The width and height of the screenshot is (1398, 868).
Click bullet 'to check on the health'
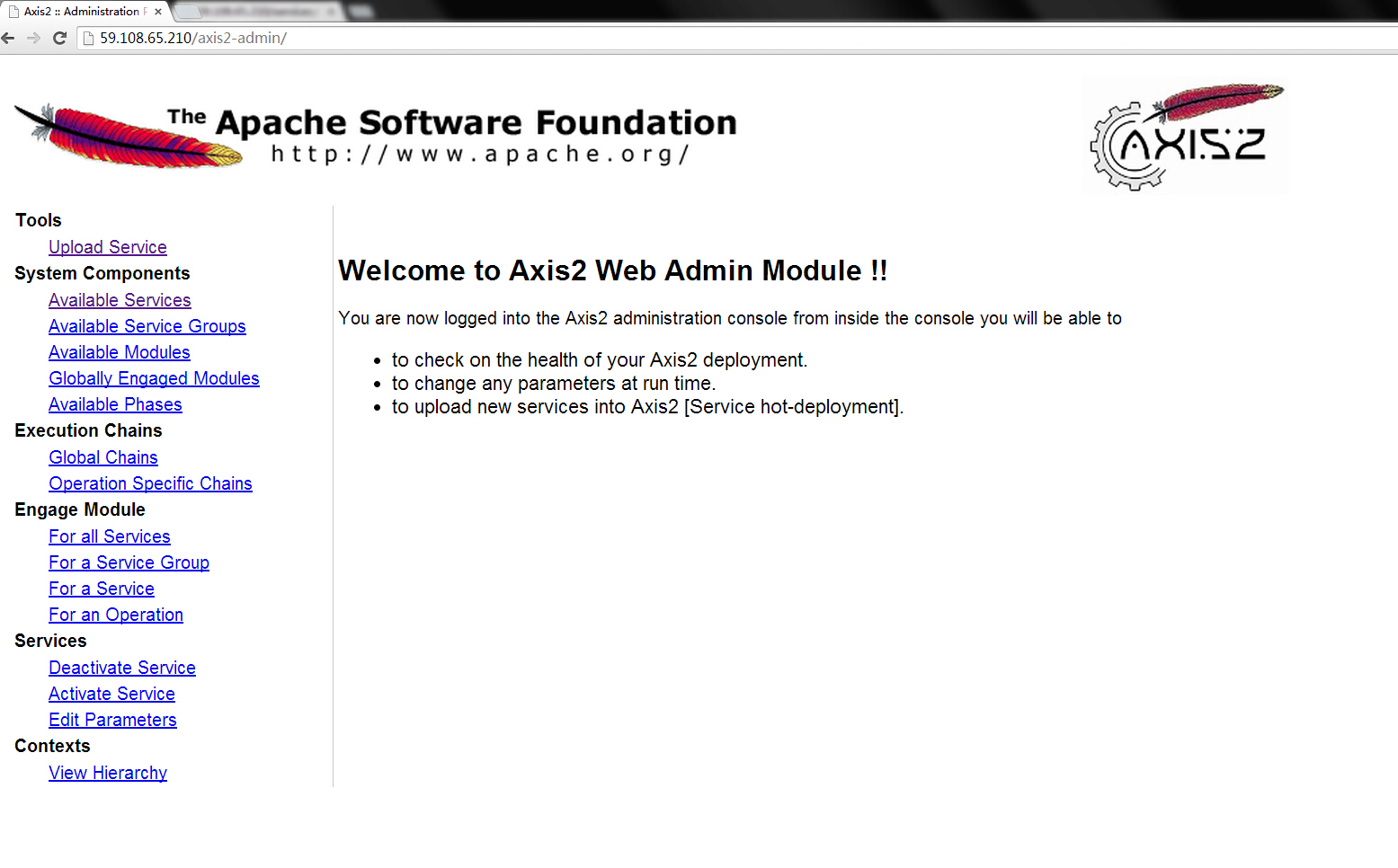pyautogui.click(x=600, y=359)
